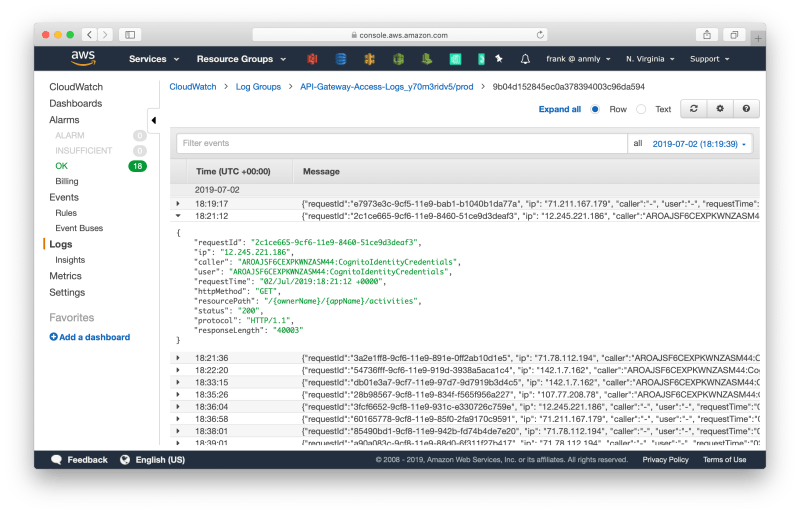Screen dimensions: 800x514
Task: Open Insights under Logs
Action: pos(70,260)
